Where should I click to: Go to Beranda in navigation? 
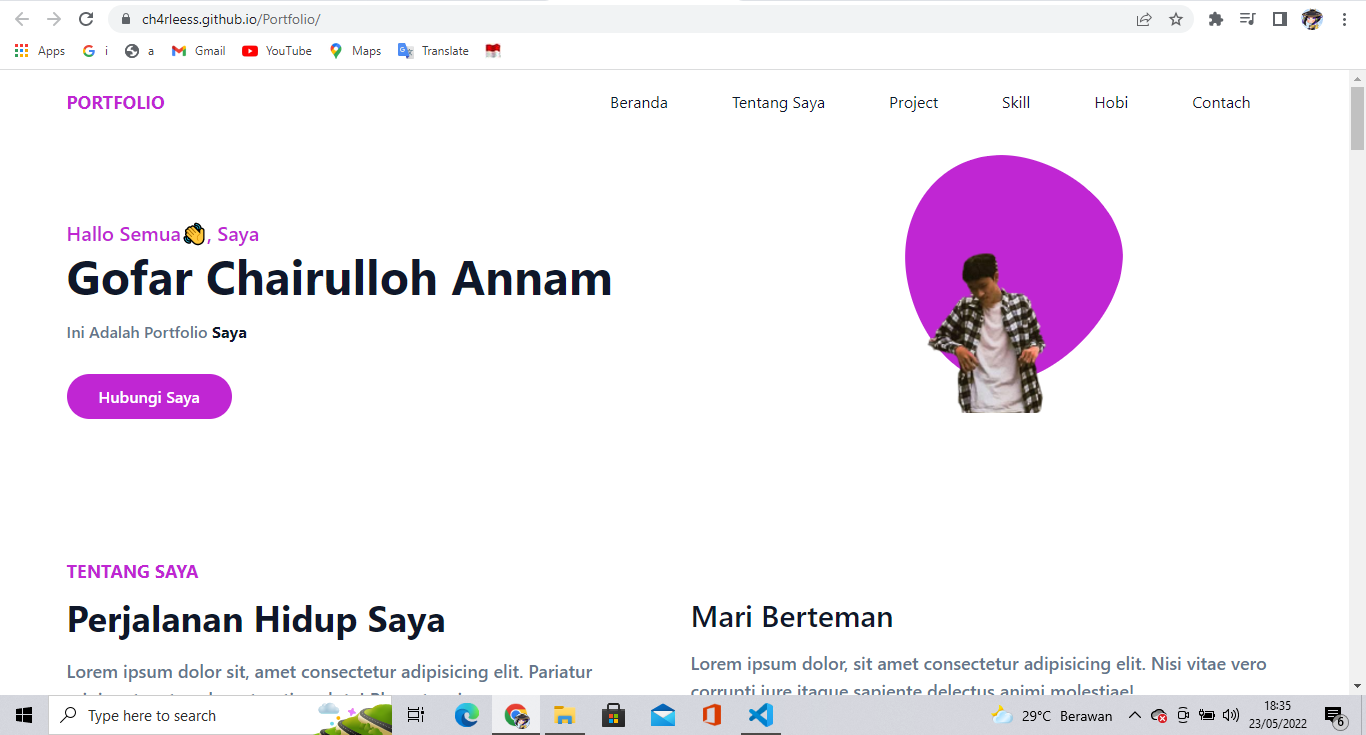tap(639, 103)
